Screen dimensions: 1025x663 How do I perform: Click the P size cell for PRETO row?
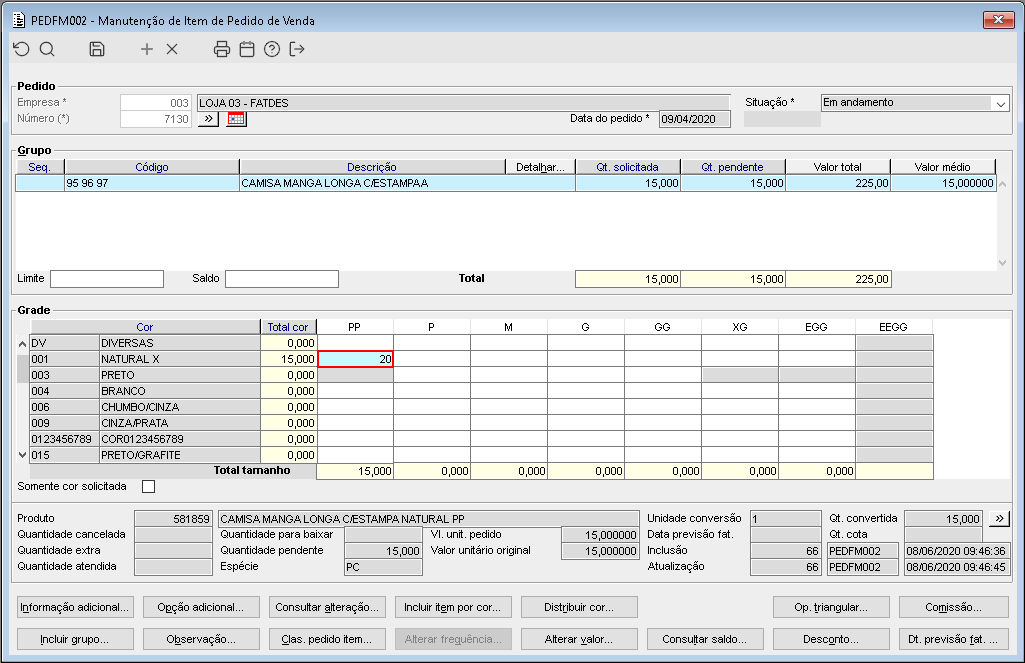(431, 375)
